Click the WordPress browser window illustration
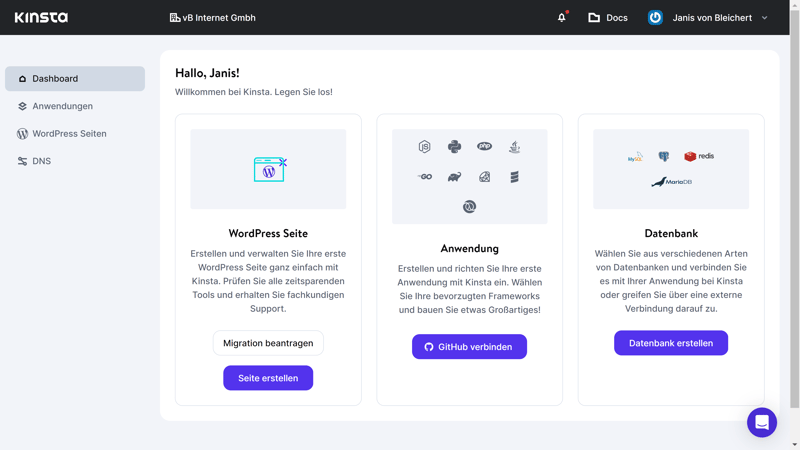This screenshot has height=450, width=800. [269, 169]
